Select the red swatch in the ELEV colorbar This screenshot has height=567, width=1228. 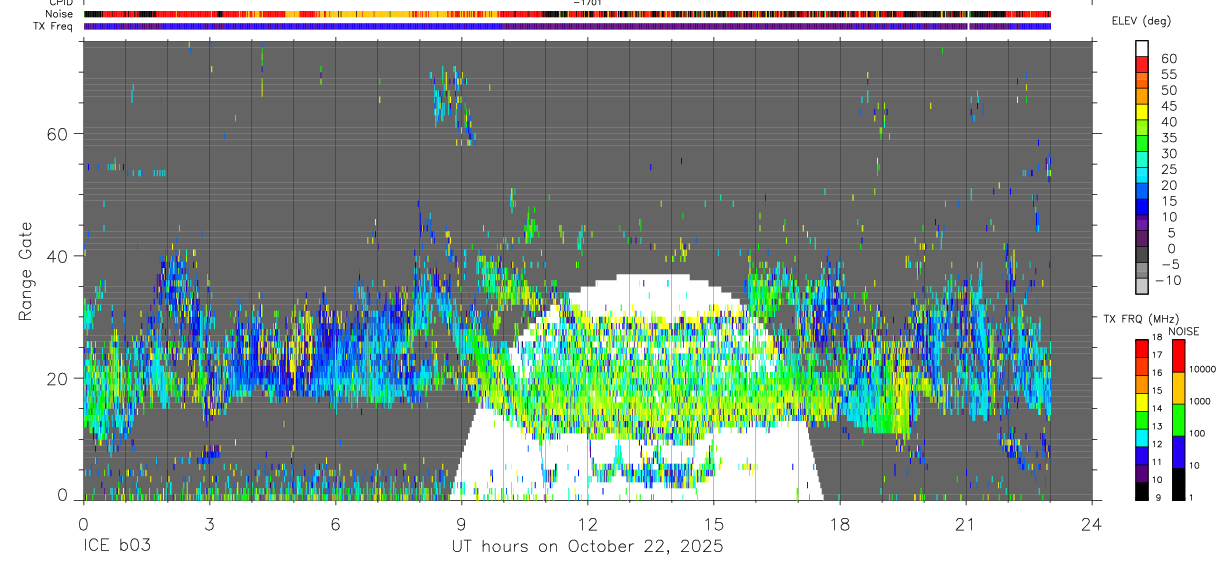1142,65
